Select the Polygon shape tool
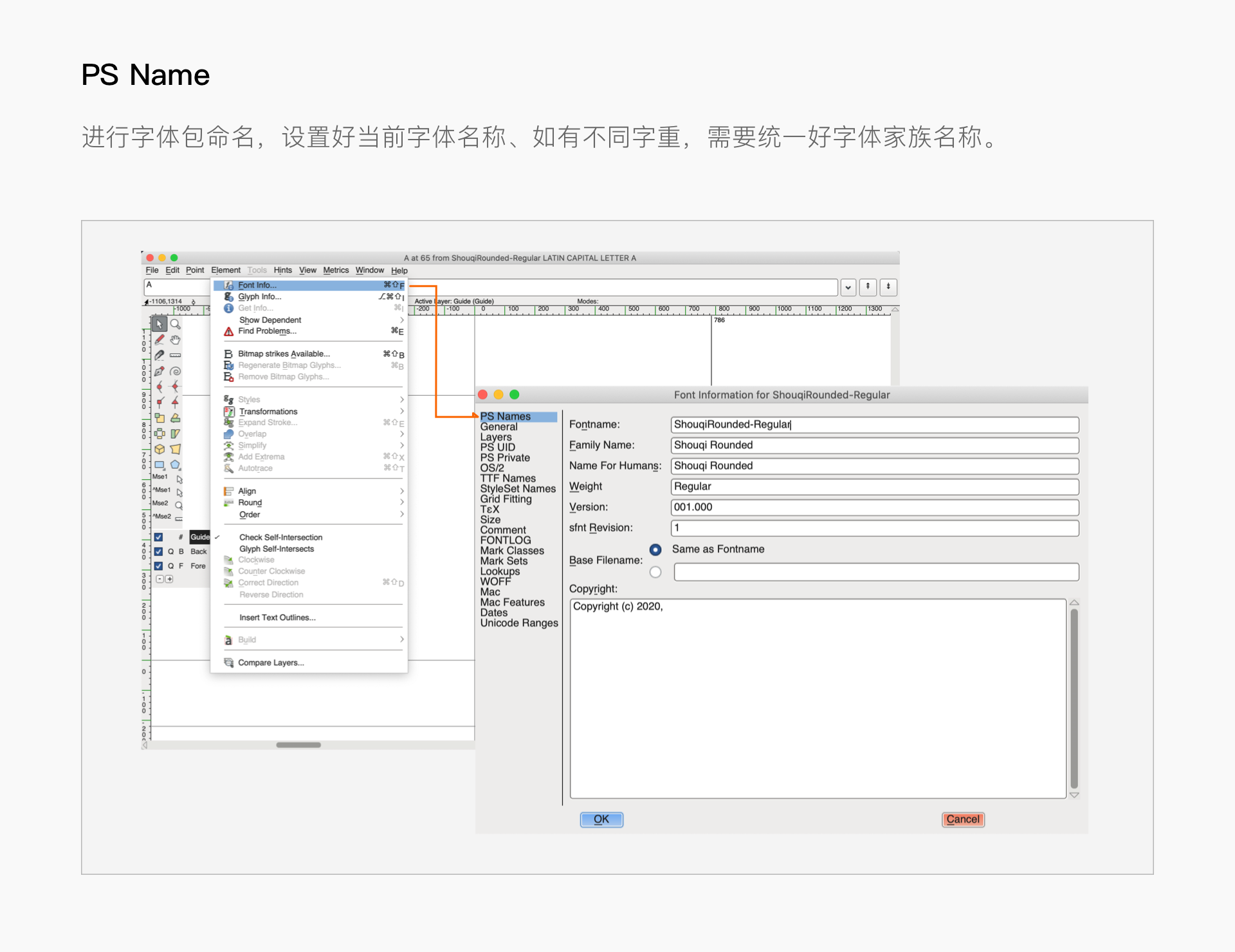 (175, 464)
